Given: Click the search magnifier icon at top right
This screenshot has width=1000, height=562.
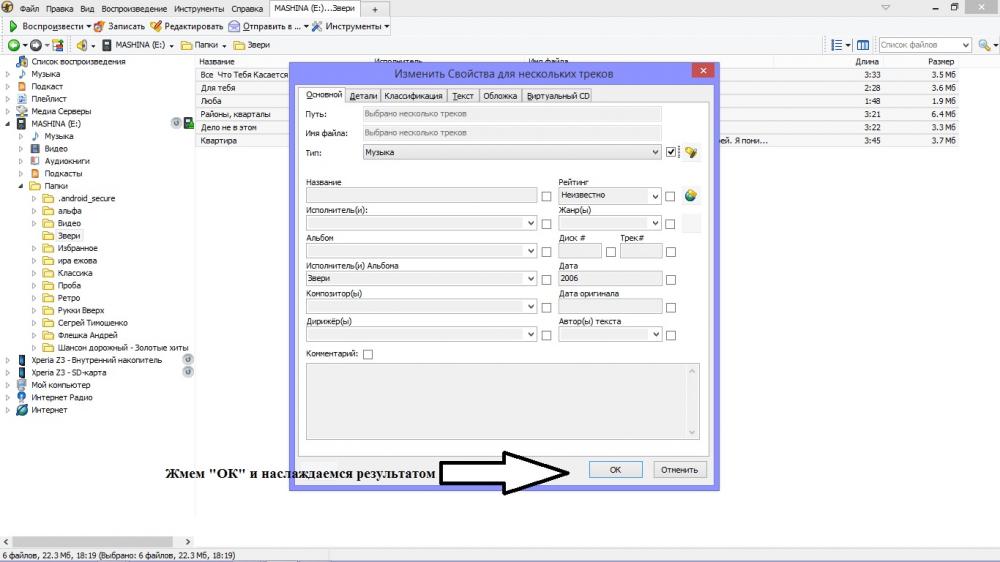Looking at the screenshot, I should pyautogui.click(x=985, y=45).
